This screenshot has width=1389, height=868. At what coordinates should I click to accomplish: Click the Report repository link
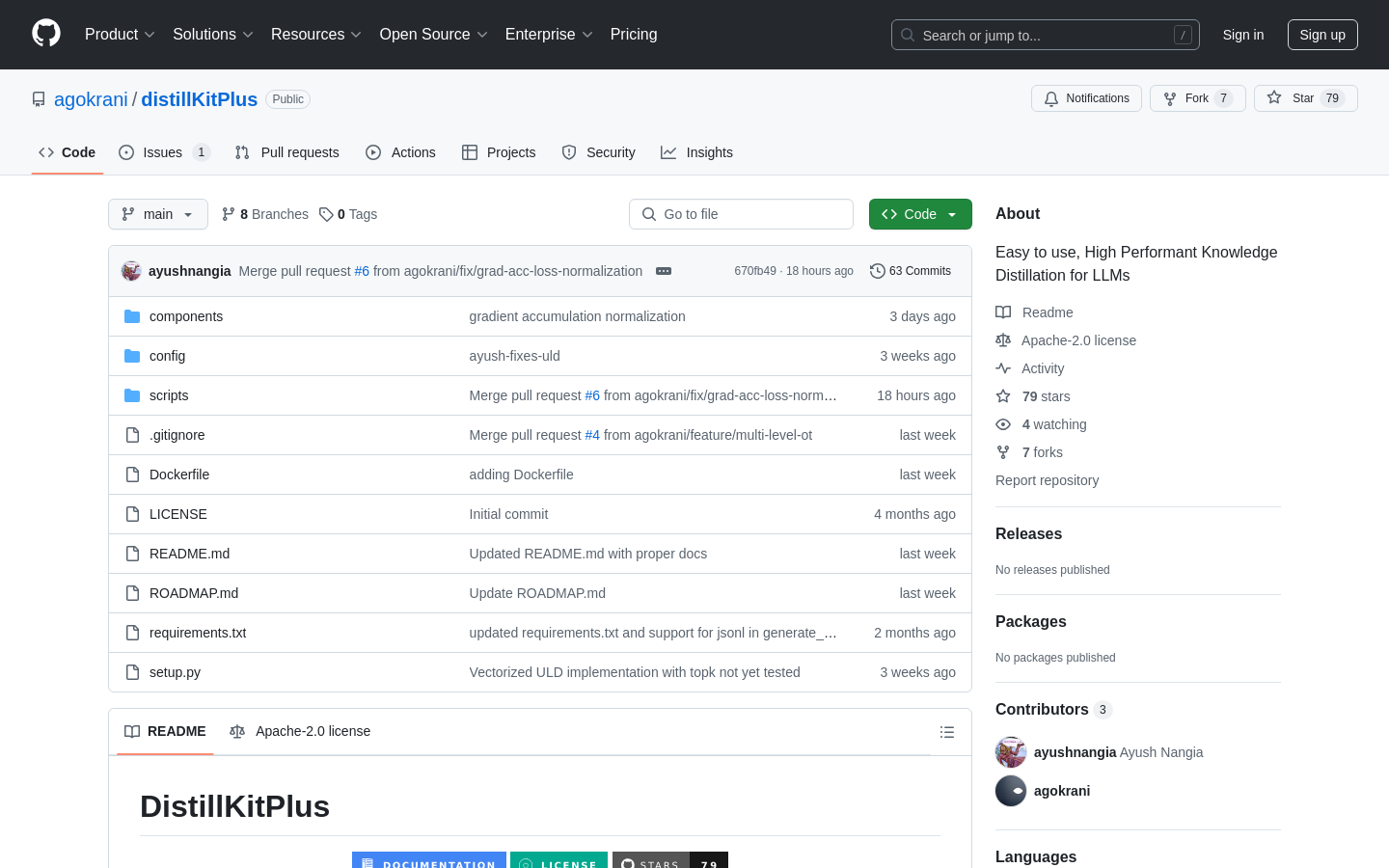click(x=1047, y=480)
